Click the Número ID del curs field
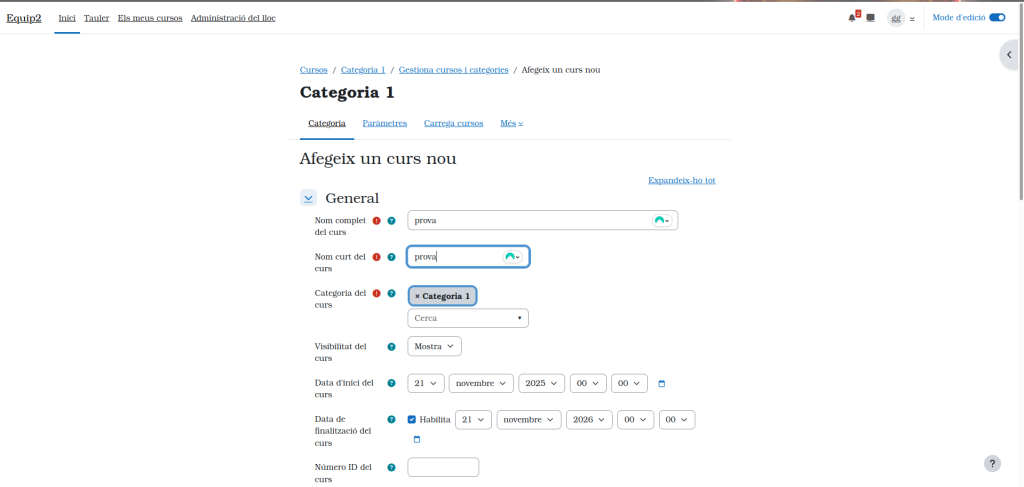 click(x=443, y=467)
